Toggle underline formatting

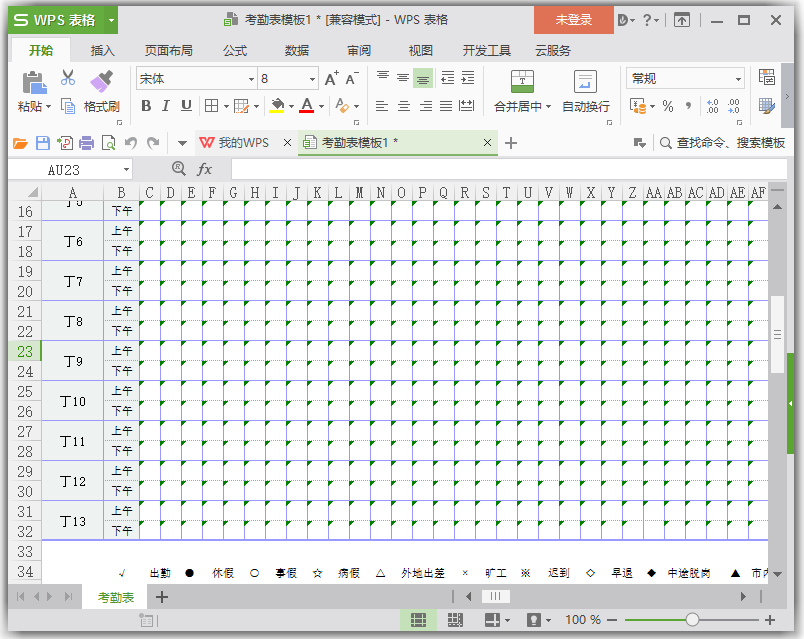click(x=185, y=105)
